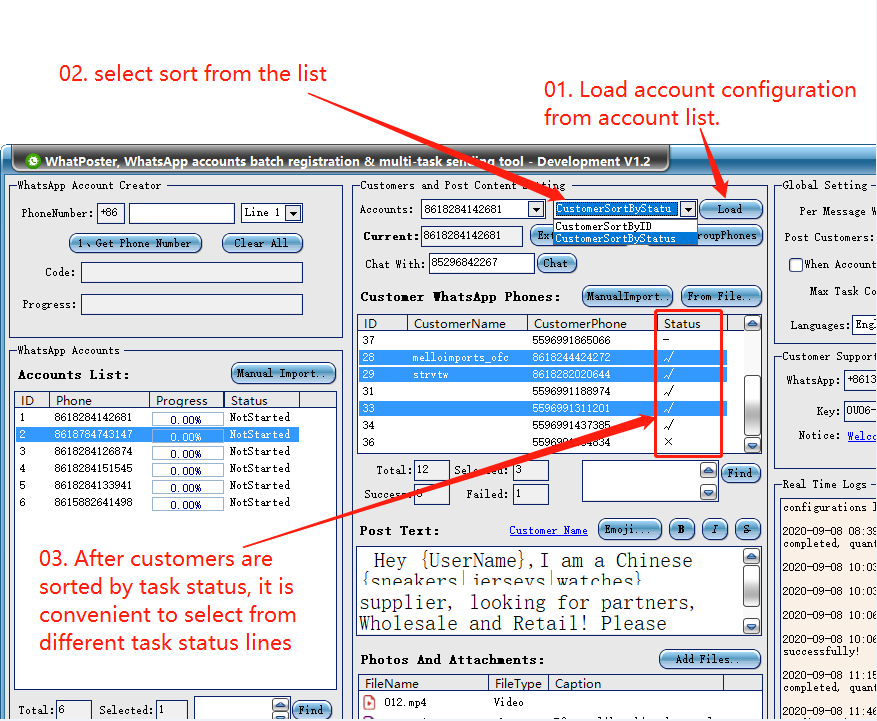Screen dimensions: 877x721
Task: Down arrow beside customer Find box
Action: pos(708,492)
